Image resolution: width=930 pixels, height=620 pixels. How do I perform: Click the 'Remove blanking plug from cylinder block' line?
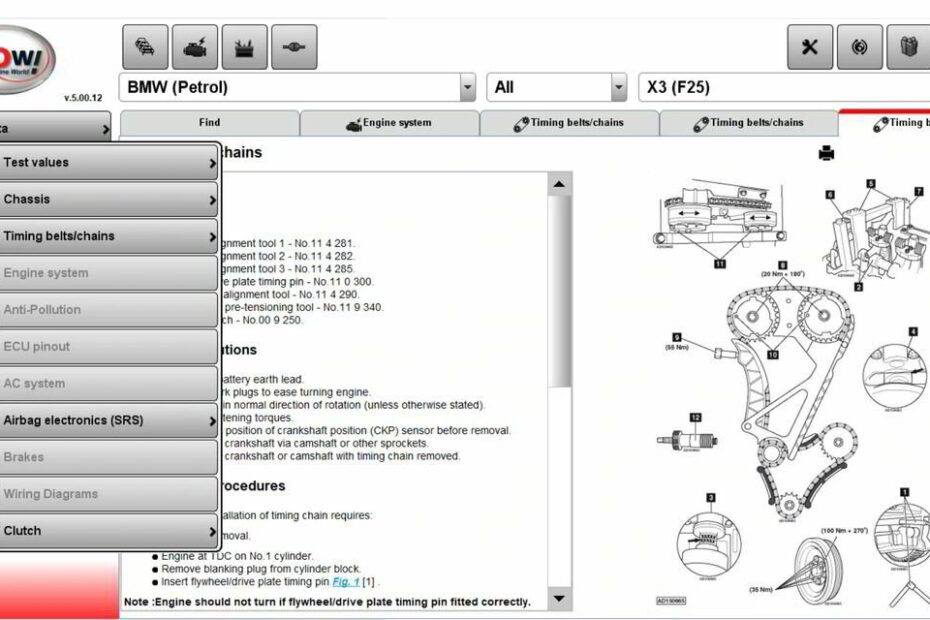coord(260,569)
